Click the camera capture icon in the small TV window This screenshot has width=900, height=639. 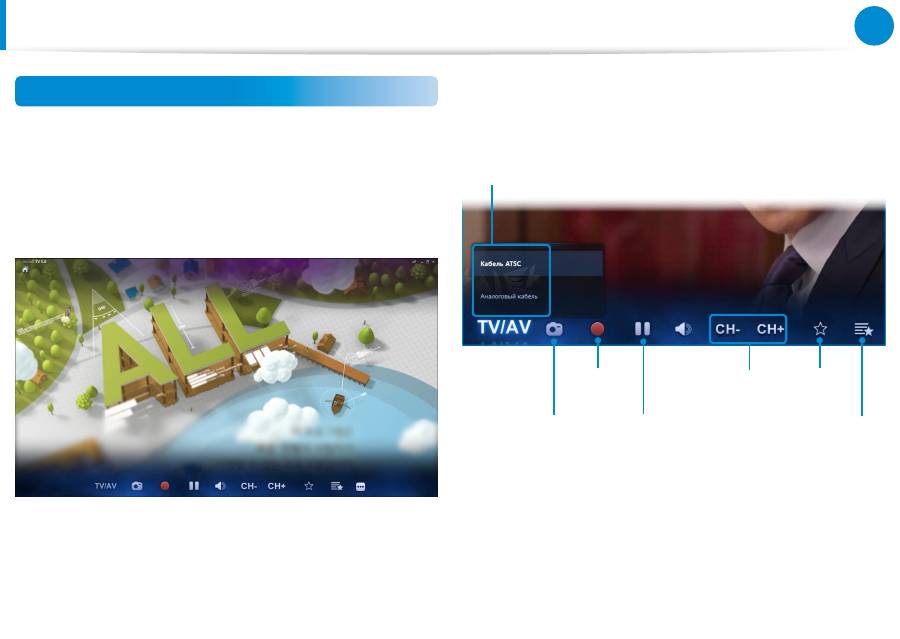[137, 486]
